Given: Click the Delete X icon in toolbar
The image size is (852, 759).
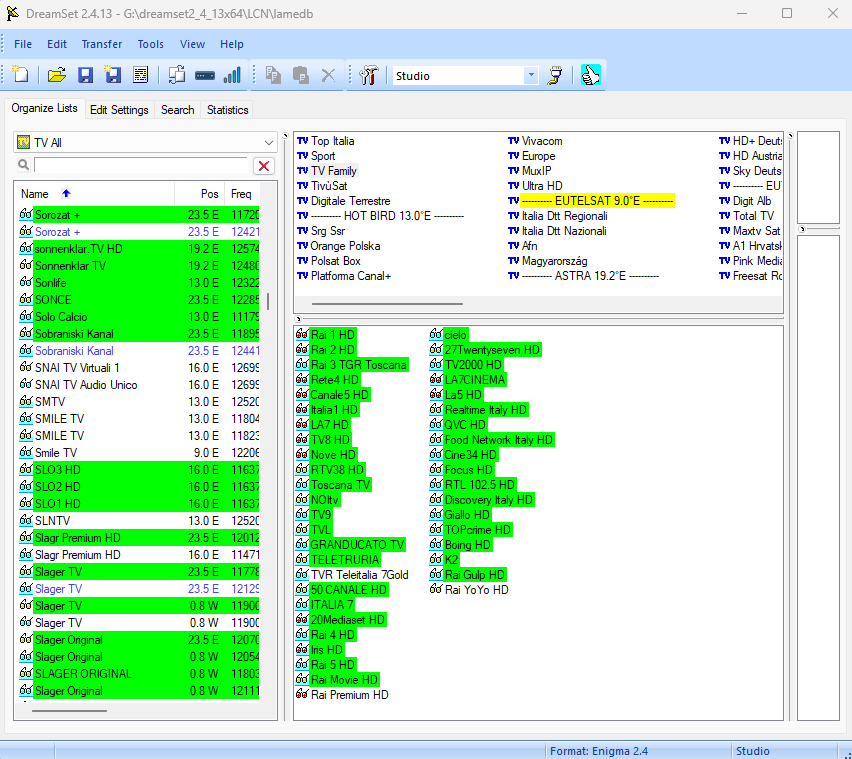Looking at the screenshot, I should [328, 75].
